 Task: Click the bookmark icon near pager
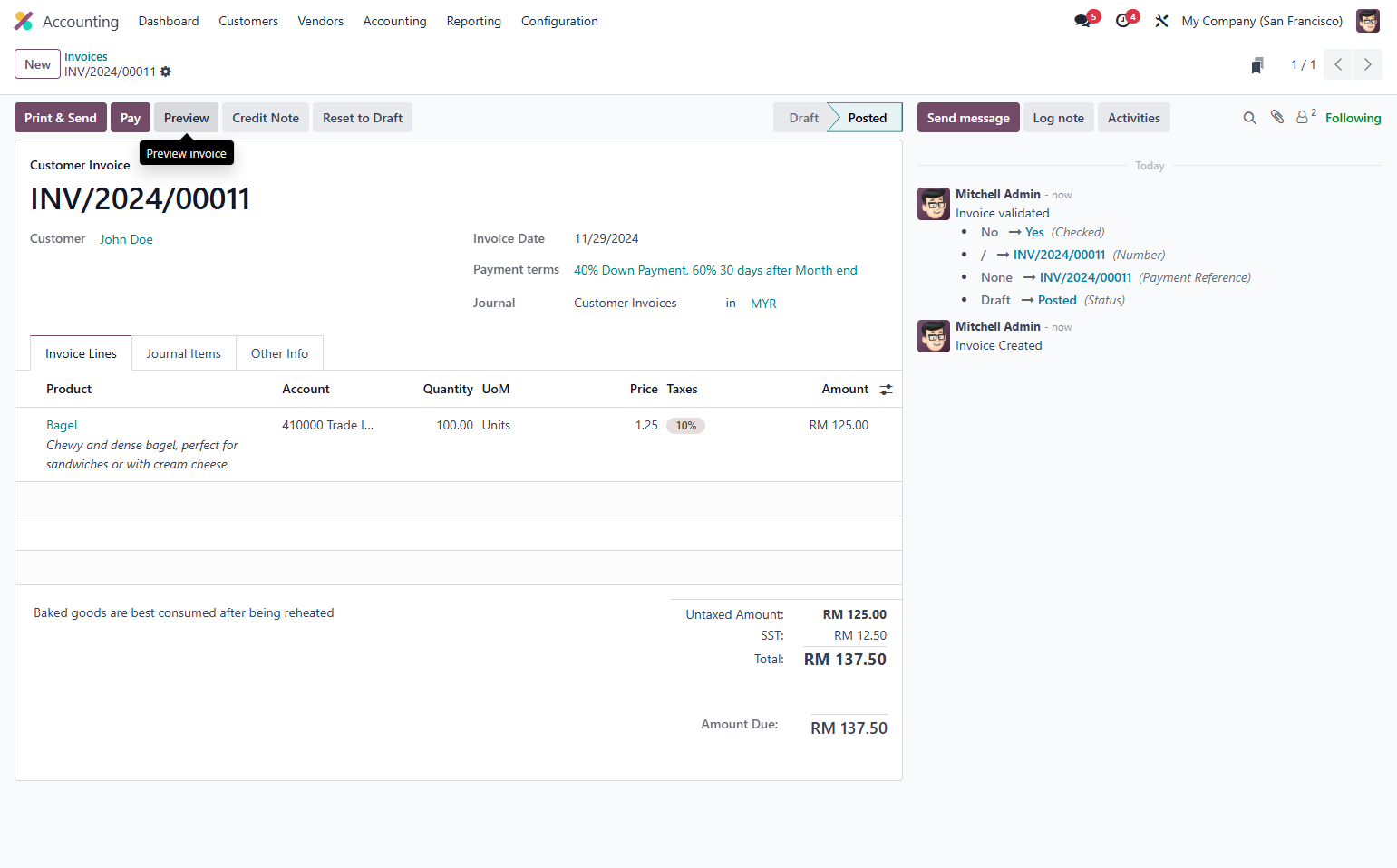(x=1257, y=65)
